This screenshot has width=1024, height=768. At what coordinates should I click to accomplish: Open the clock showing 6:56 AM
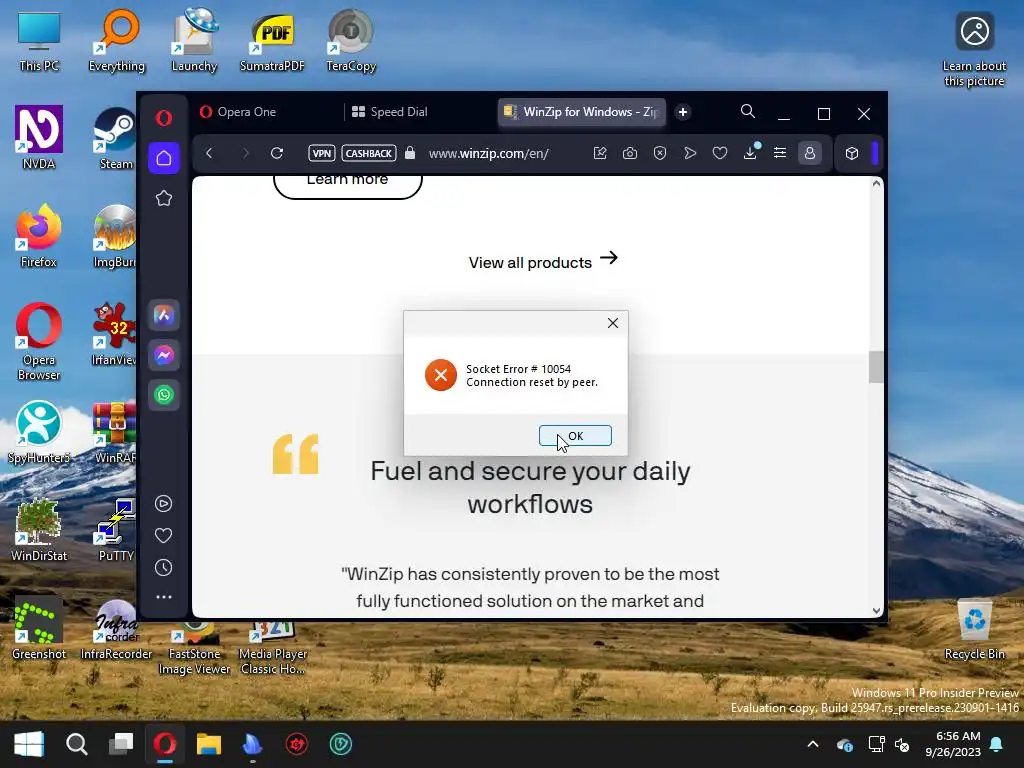[953, 744]
